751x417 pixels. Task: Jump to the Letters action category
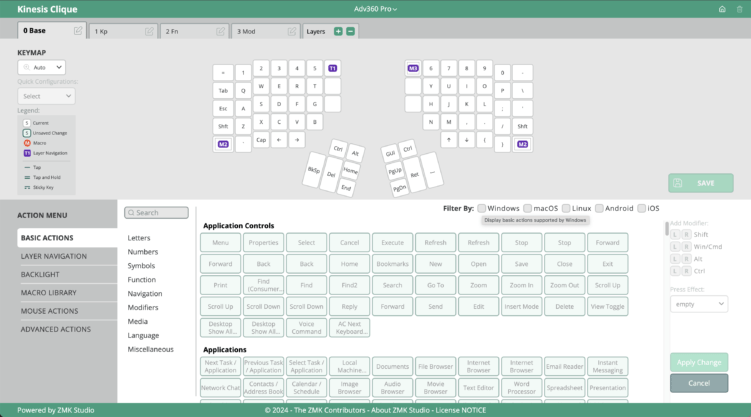point(139,238)
